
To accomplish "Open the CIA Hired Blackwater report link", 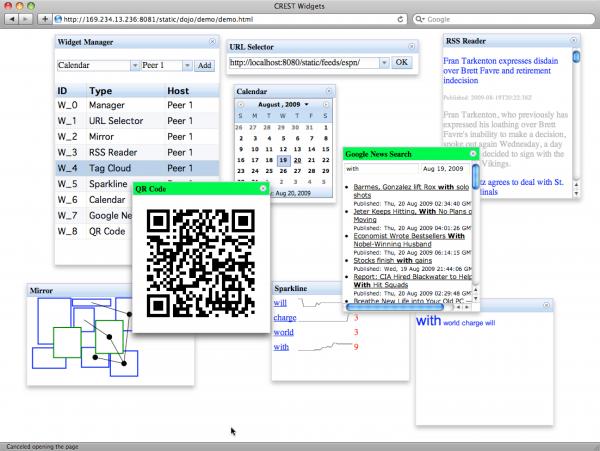I will (x=412, y=281).
